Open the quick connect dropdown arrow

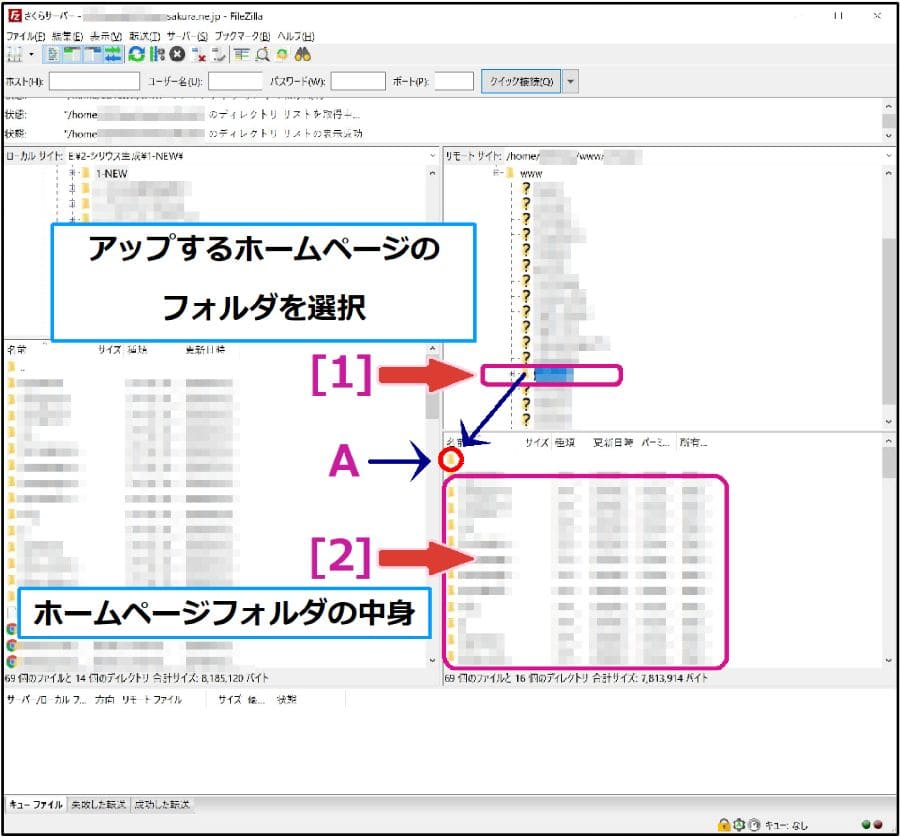click(571, 82)
